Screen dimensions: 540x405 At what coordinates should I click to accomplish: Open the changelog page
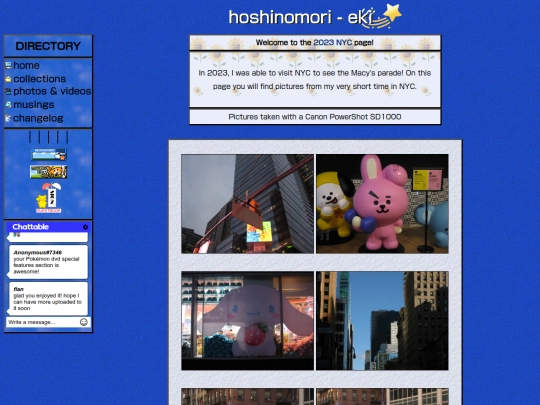pyautogui.click(x=38, y=118)
